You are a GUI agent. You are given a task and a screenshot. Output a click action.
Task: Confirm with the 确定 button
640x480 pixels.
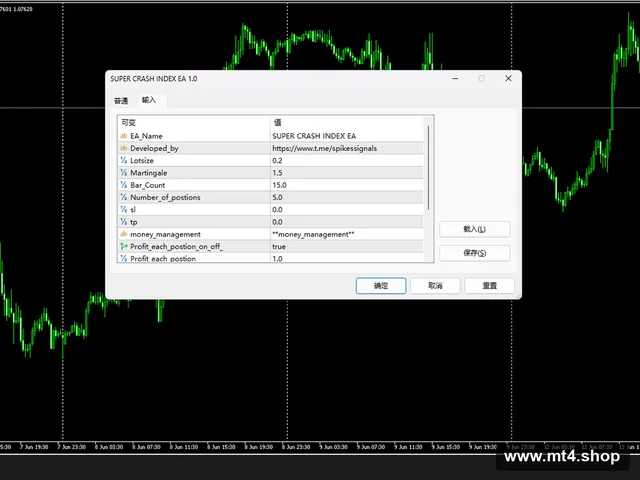tap(381, 286)
